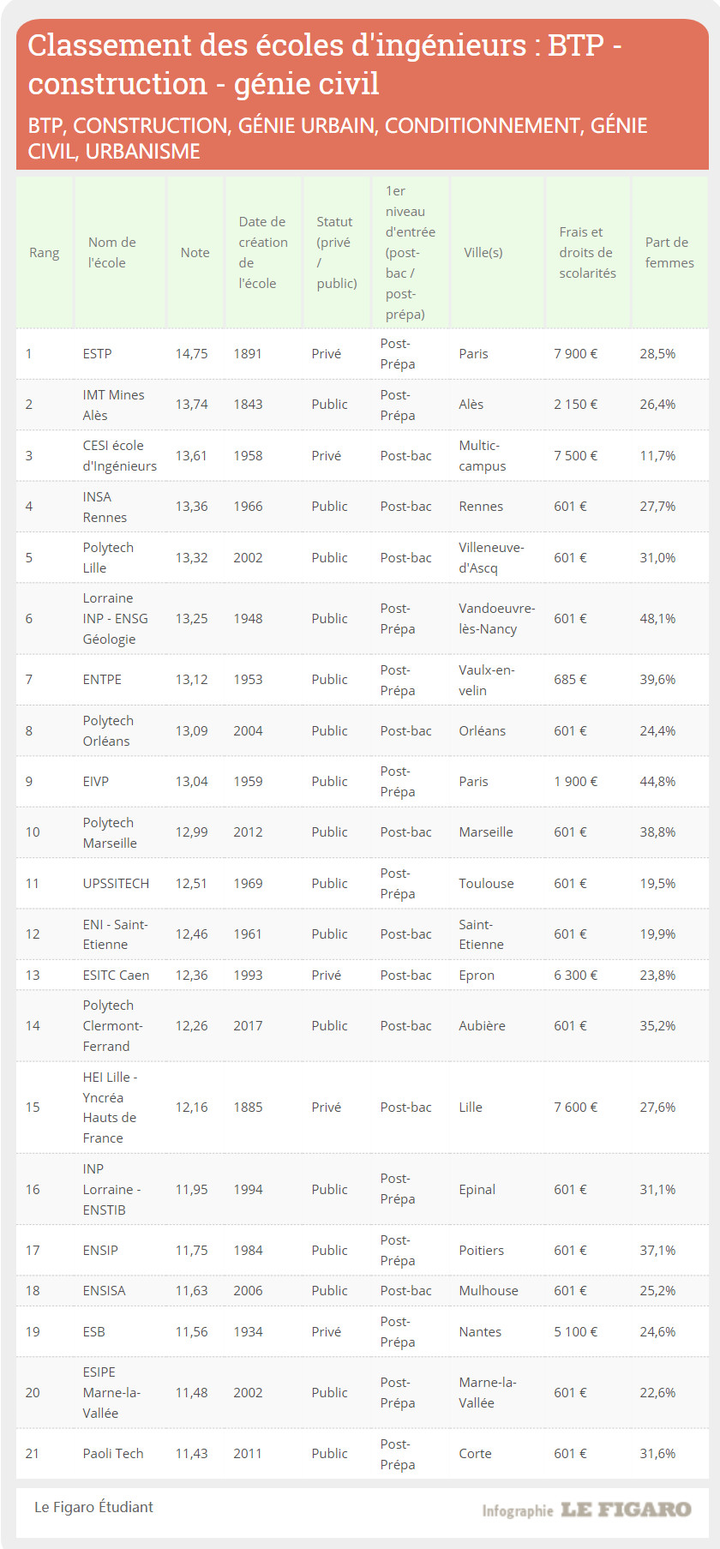Click 'Date de création de l'école' header

click(x=262, y=253)
